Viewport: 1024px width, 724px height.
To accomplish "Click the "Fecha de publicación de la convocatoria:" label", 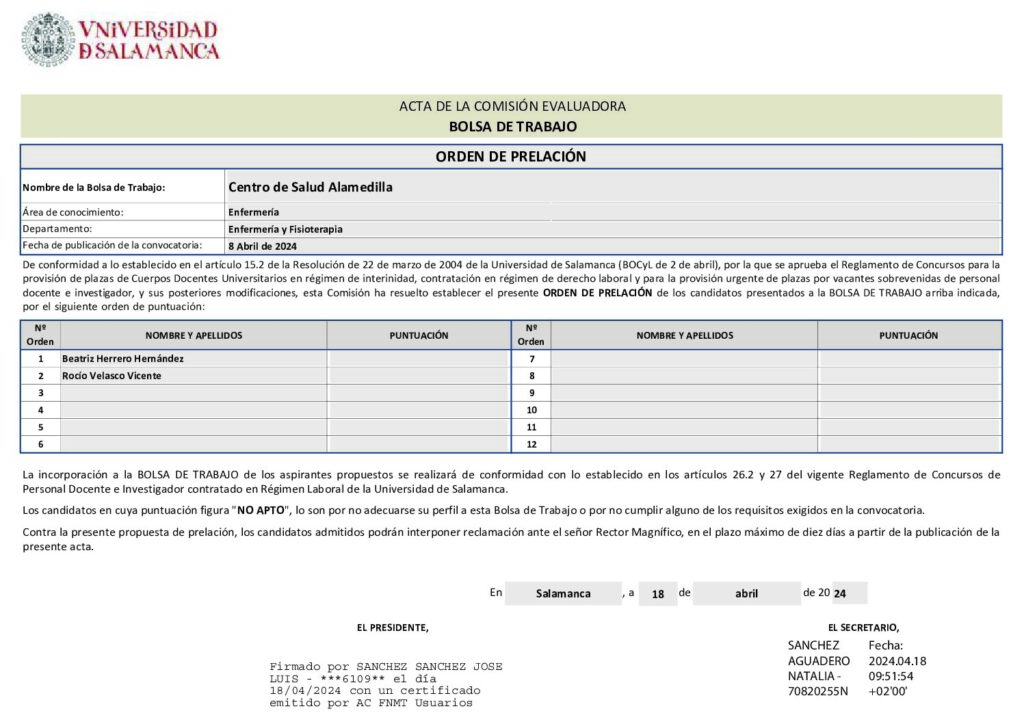I will pyautogui.click(x=112, y=245).
